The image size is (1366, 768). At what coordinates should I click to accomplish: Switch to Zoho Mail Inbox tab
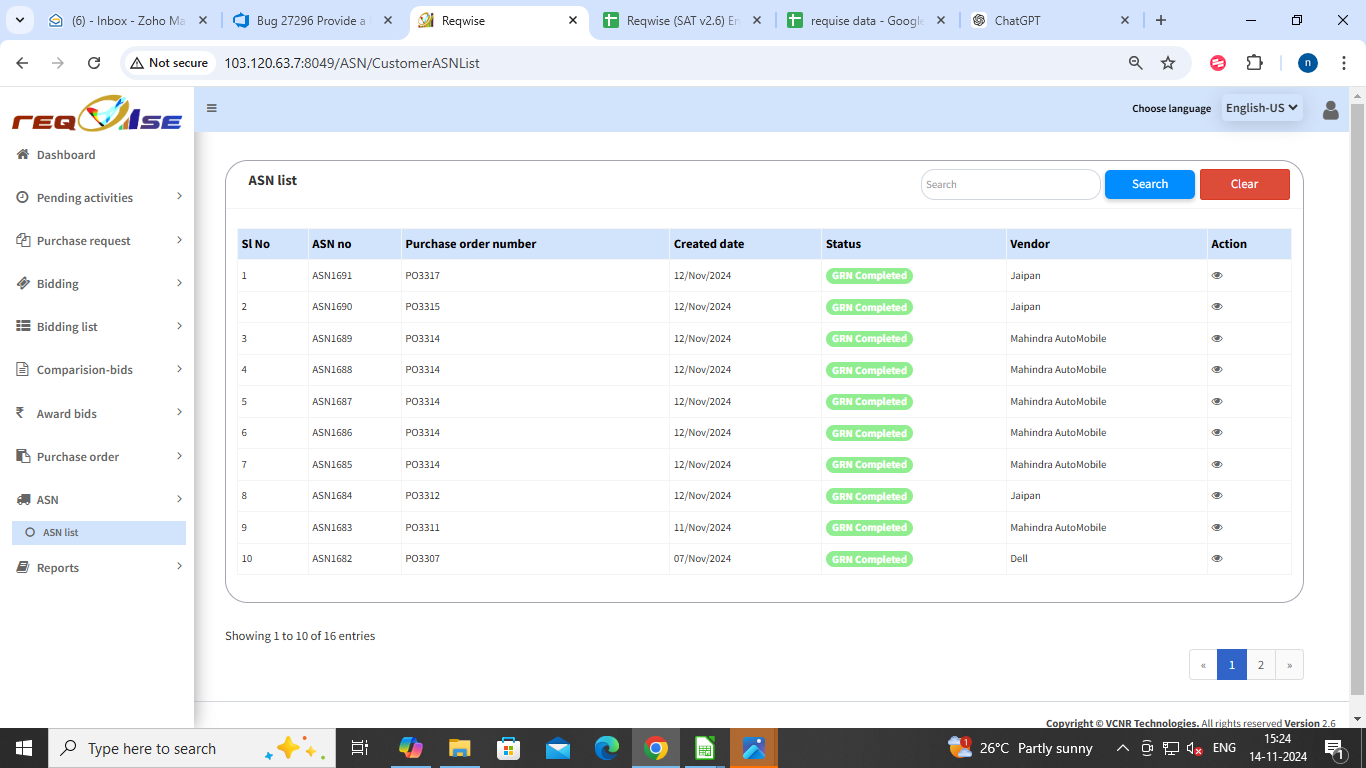point(130,20)
